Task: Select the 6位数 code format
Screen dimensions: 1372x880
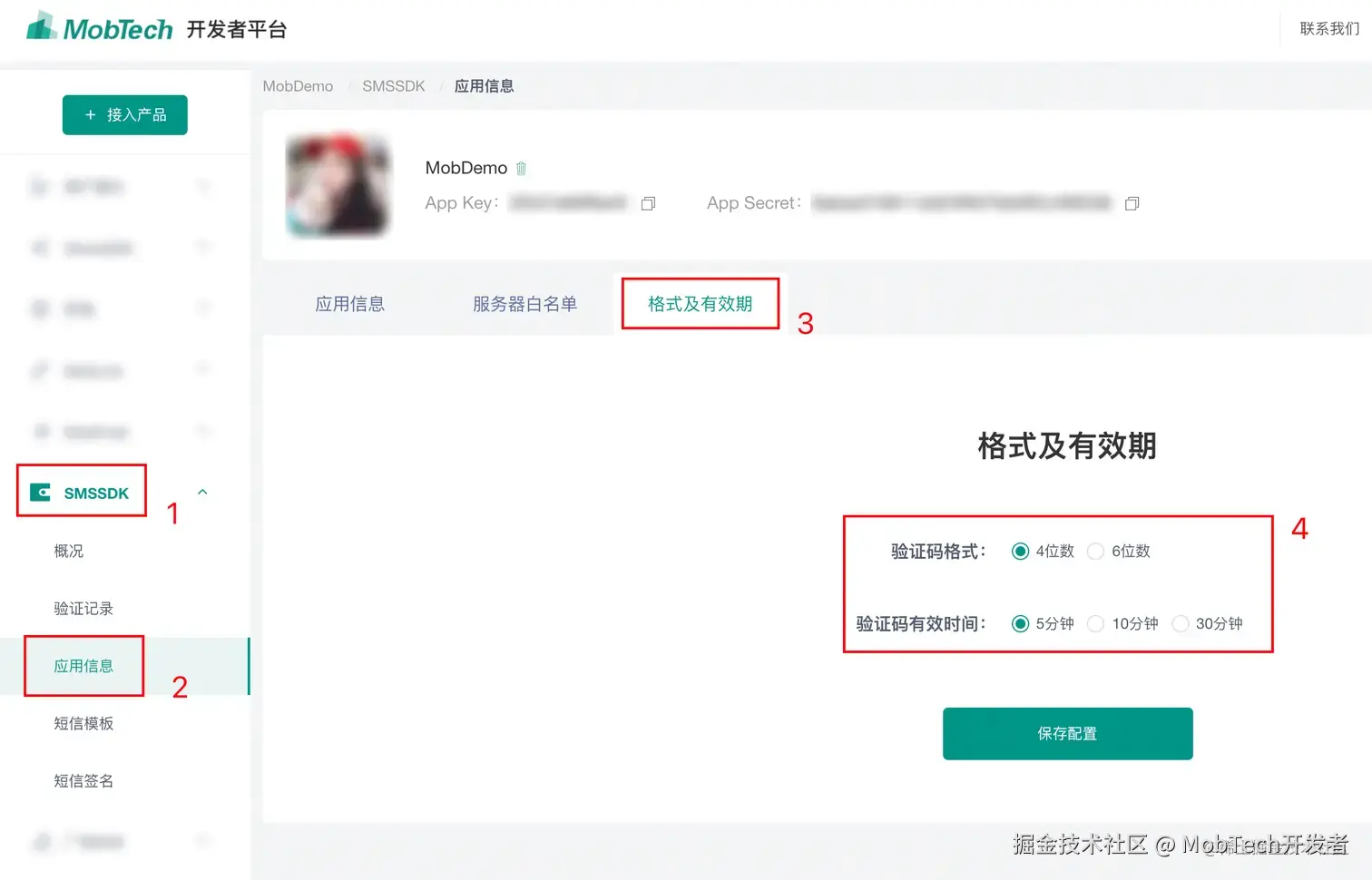Action: 1095,552
